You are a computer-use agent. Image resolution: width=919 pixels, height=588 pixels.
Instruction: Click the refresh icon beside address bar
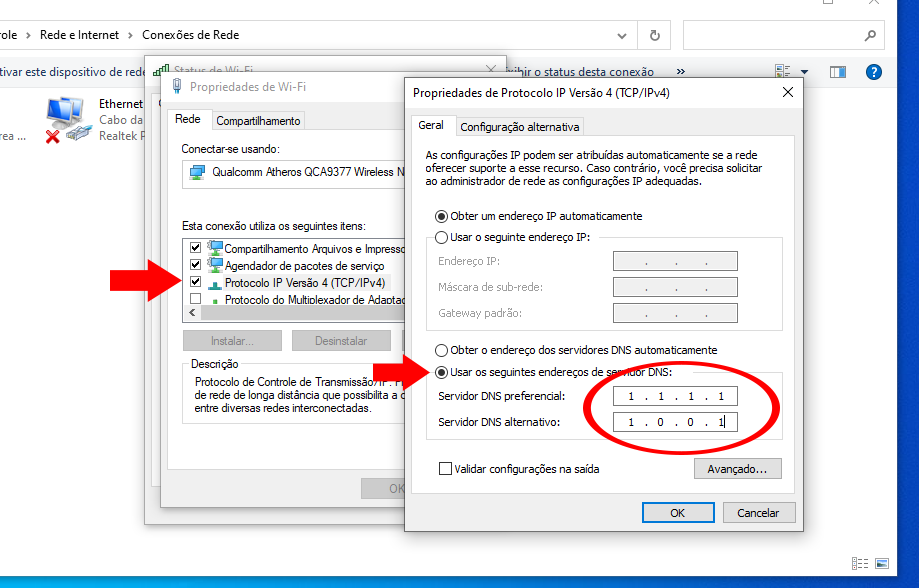[x=654, y=35]
